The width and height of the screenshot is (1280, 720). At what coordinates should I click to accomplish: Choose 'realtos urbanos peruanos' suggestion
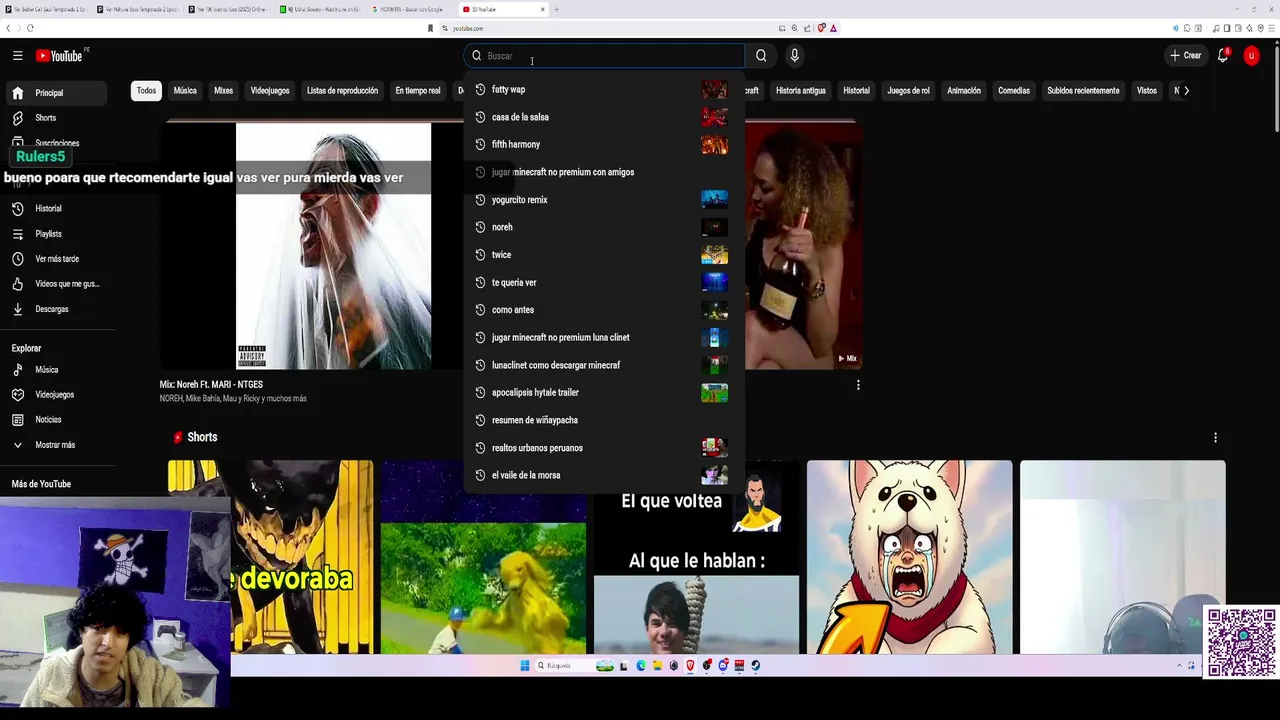[x=603, y=448]
